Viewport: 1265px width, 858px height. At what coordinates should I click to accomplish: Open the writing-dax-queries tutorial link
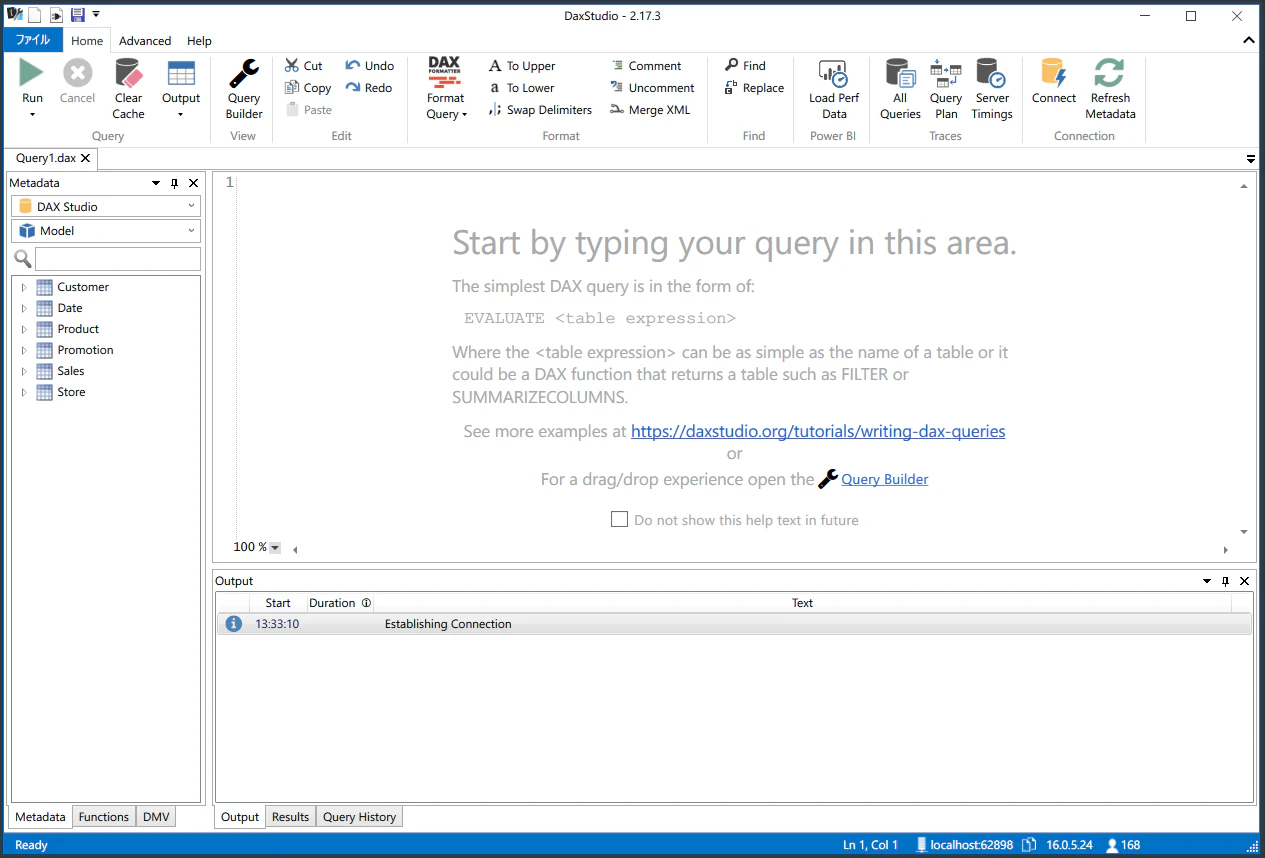click(818, 432)
